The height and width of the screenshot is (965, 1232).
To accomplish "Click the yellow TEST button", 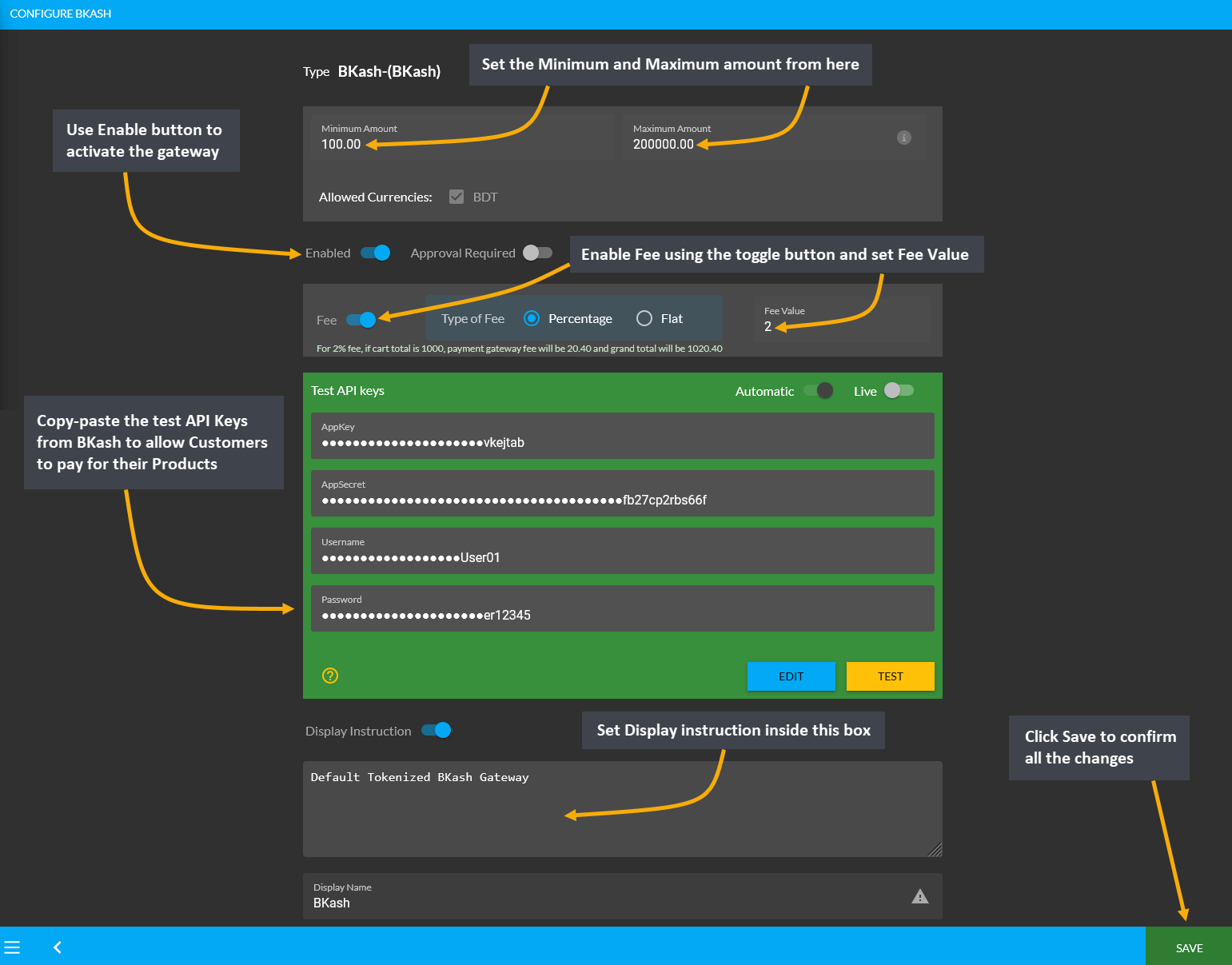I will click(891, 676).
